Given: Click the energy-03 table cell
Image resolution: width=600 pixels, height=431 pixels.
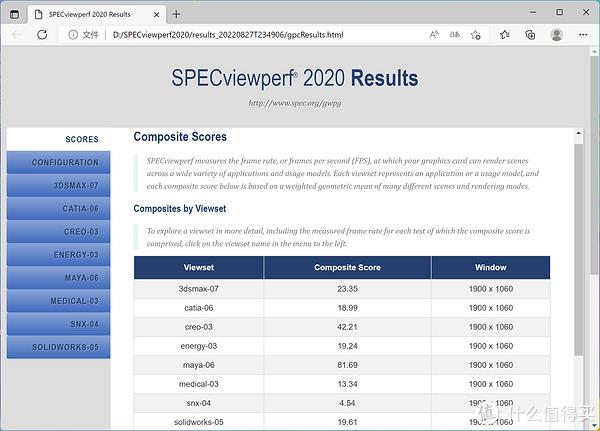Looking at the screenshot, I should tap(199, 346).
